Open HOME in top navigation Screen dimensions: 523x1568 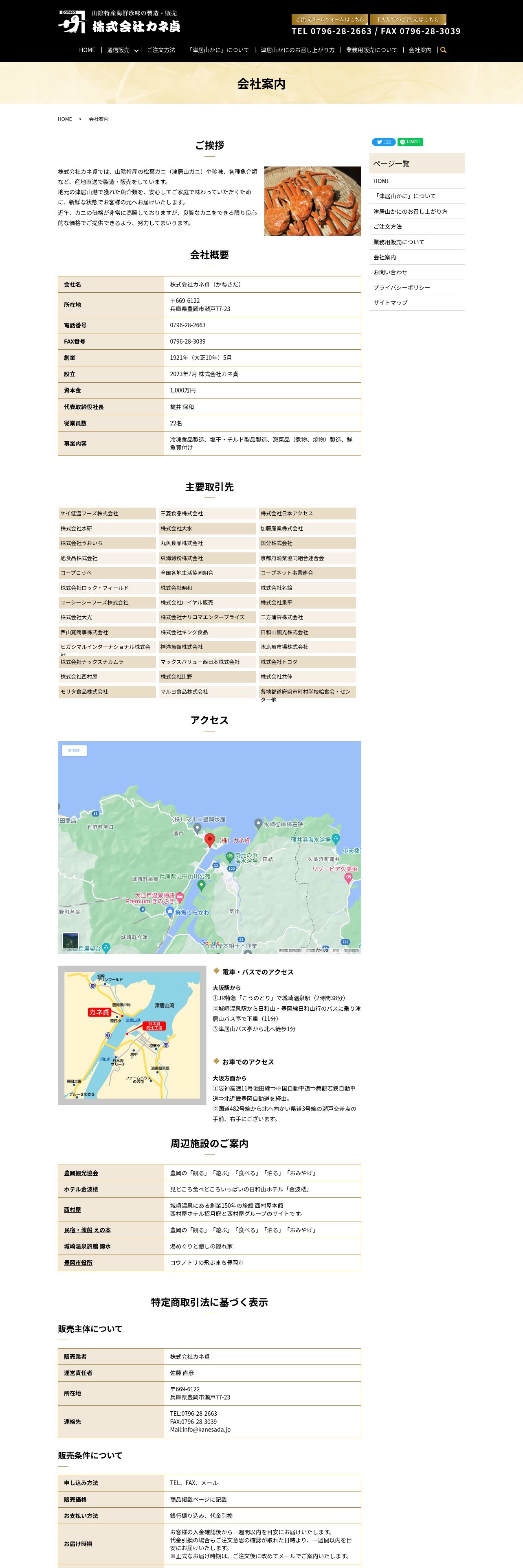click(87, 50)
